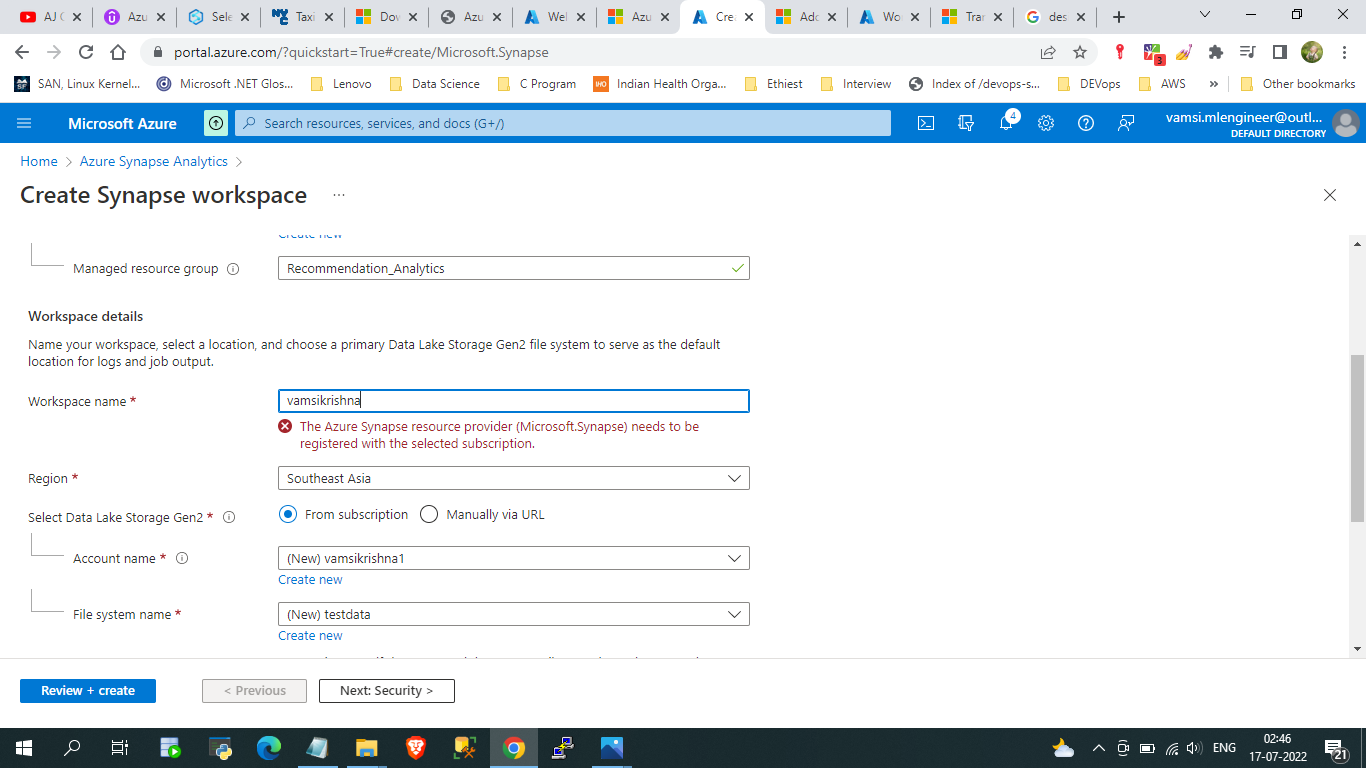This screenshot has height=768, width=1366.
Task: Open Azure portal settings gear
Action: (x=1046, y=123)
